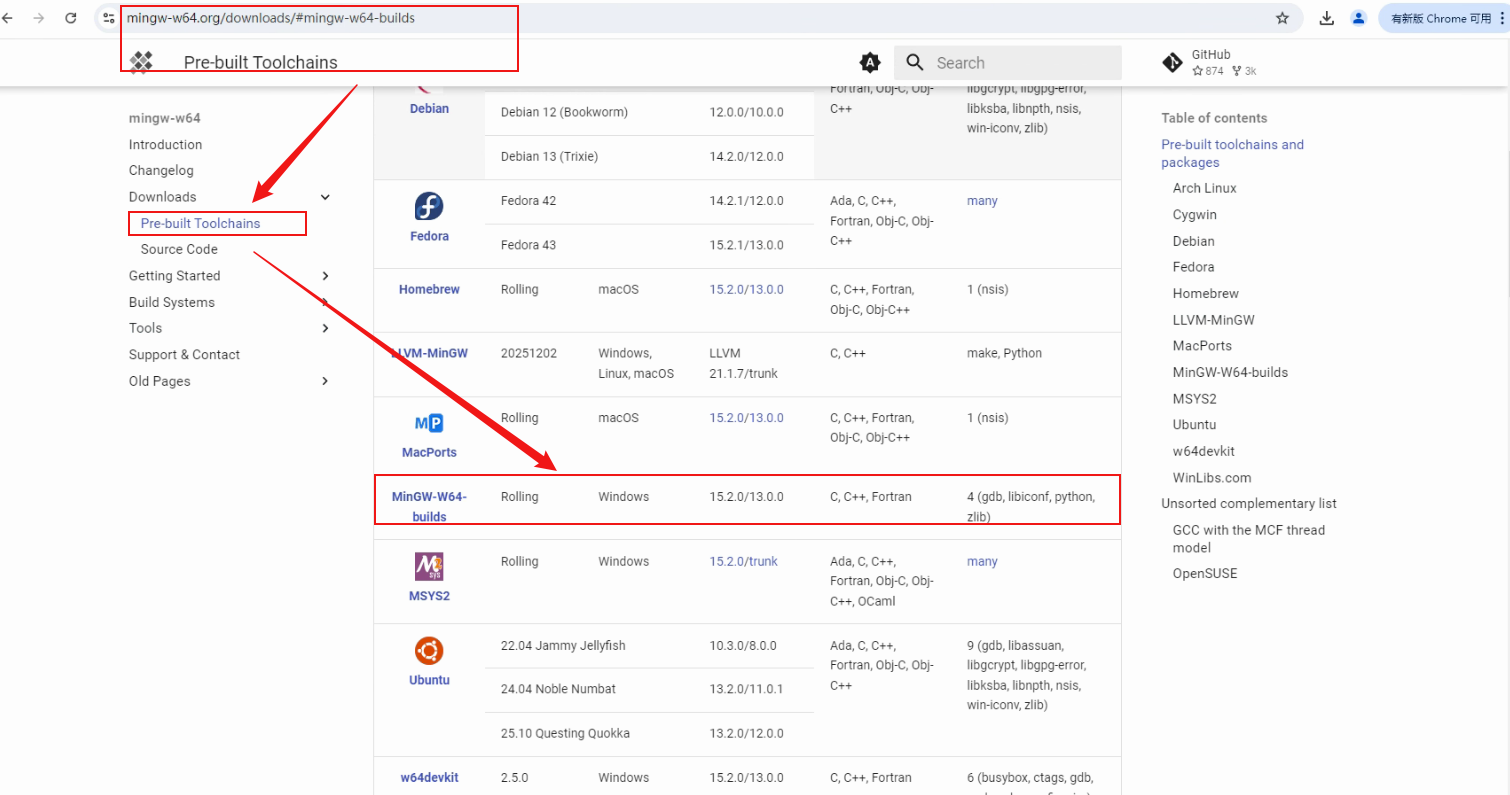Jump to GCC with MCF thread model
The height and width of the screenshot is (795, 1510).
click(x=1248, y=539)
